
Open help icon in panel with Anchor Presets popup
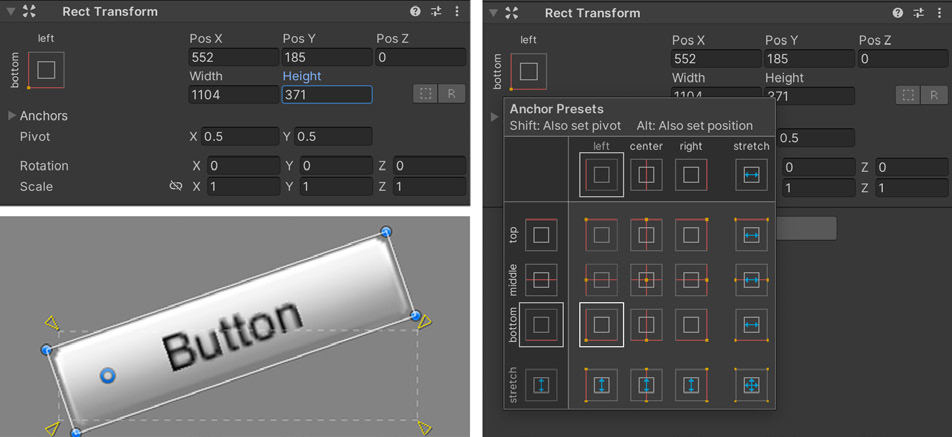click(x=898, y=13)
